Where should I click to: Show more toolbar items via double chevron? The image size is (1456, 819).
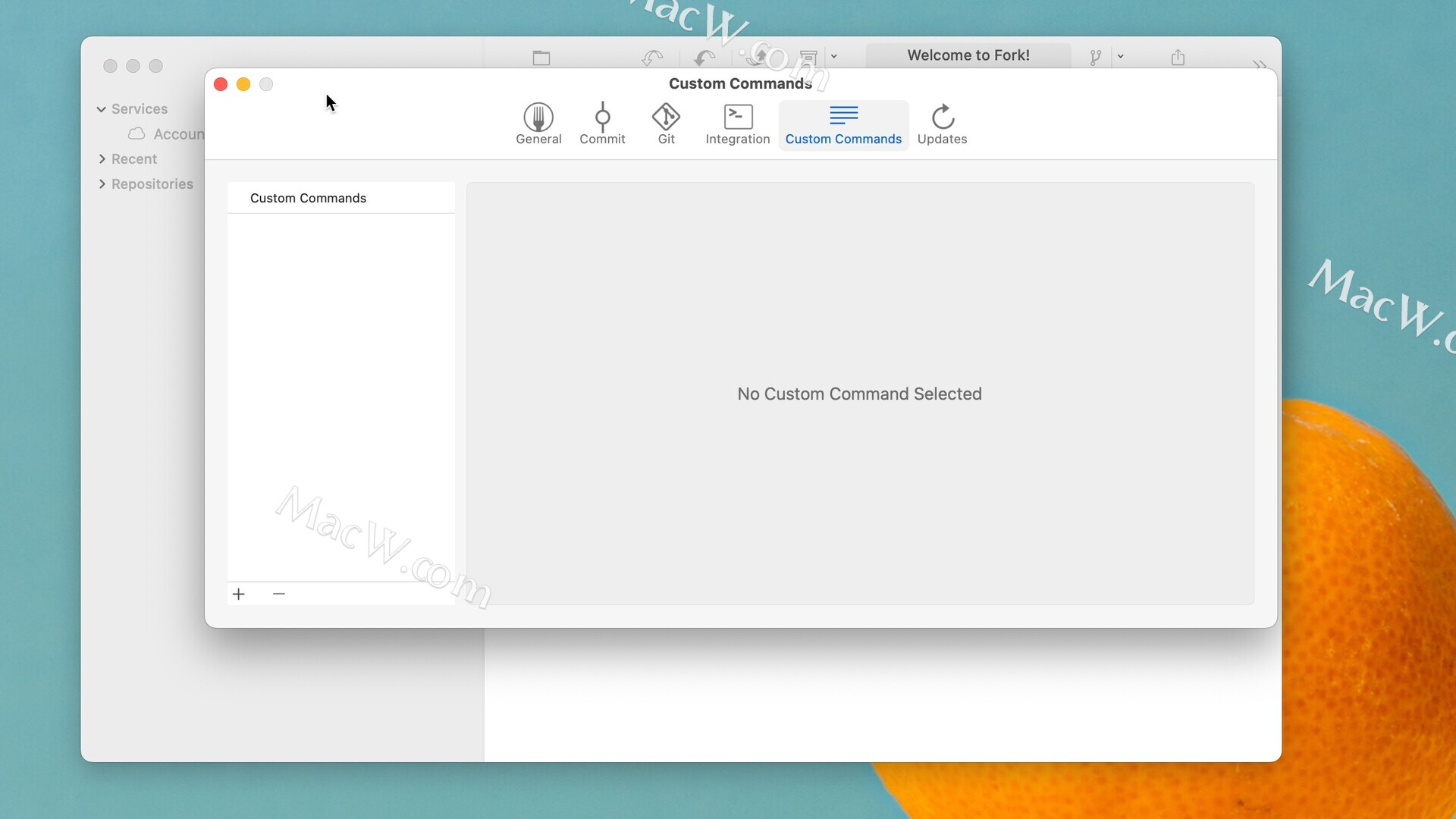1260,64
